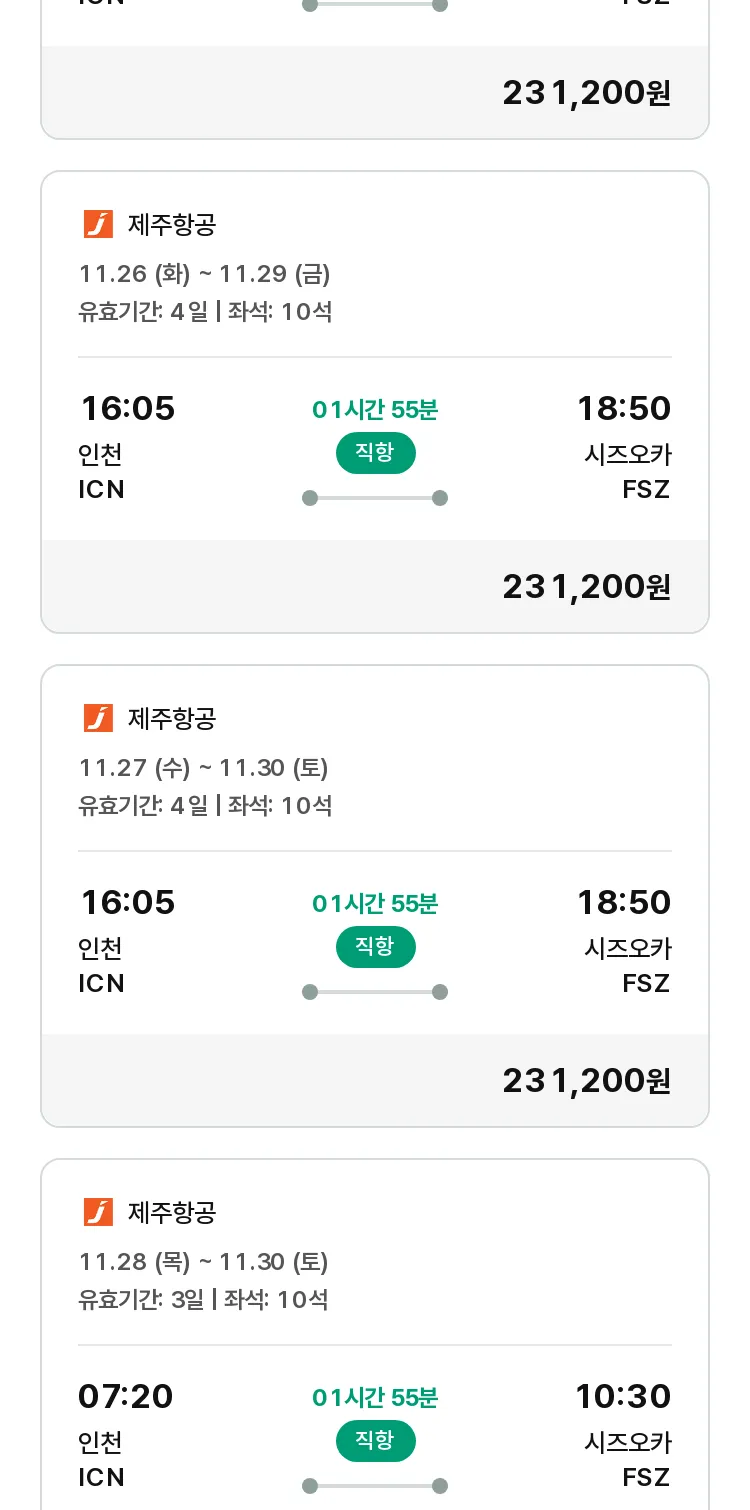Image resolution: width=750 pixels, height=1510 pixels.
Task: Open date range 11.28 (목) ~ 11.30 (토)
Action: pos(204,1261)
